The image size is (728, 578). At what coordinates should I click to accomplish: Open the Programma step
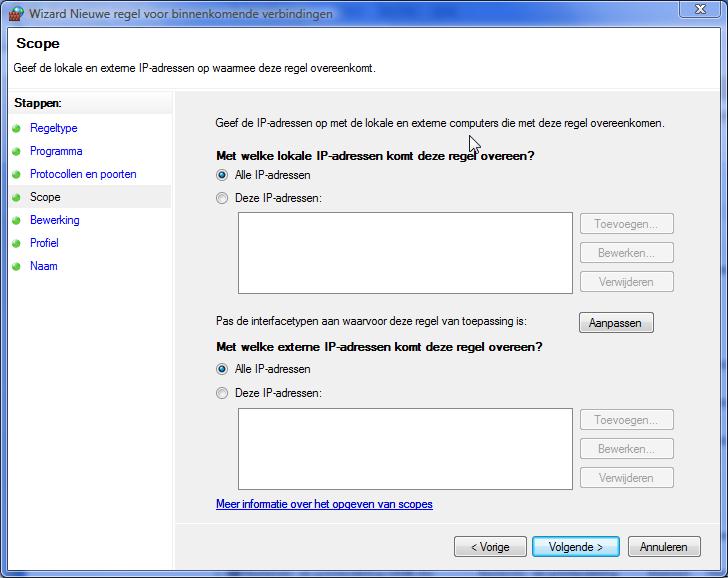click(x=56, y=151)
